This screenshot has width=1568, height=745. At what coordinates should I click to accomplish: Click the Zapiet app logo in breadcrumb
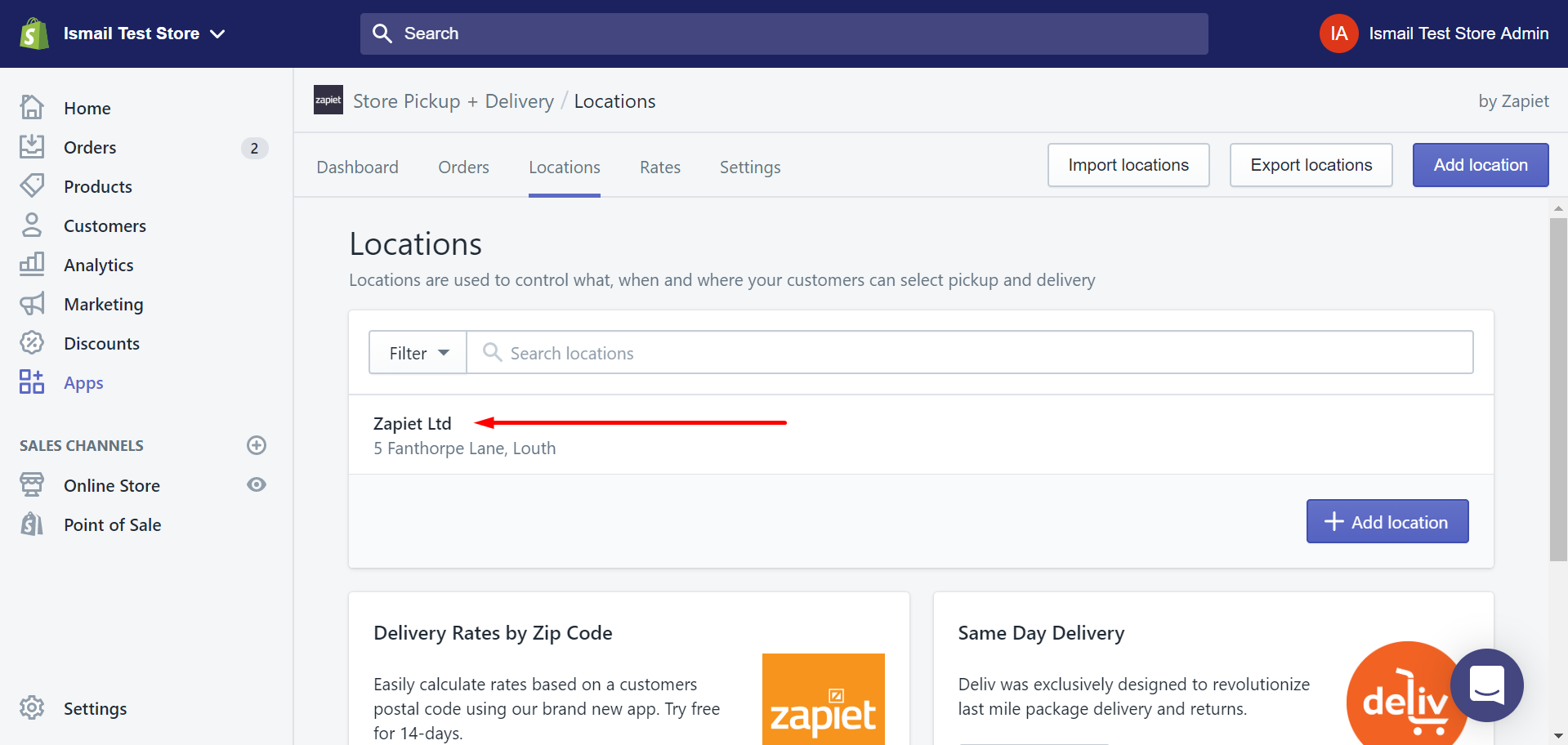[x=328, y=100]
